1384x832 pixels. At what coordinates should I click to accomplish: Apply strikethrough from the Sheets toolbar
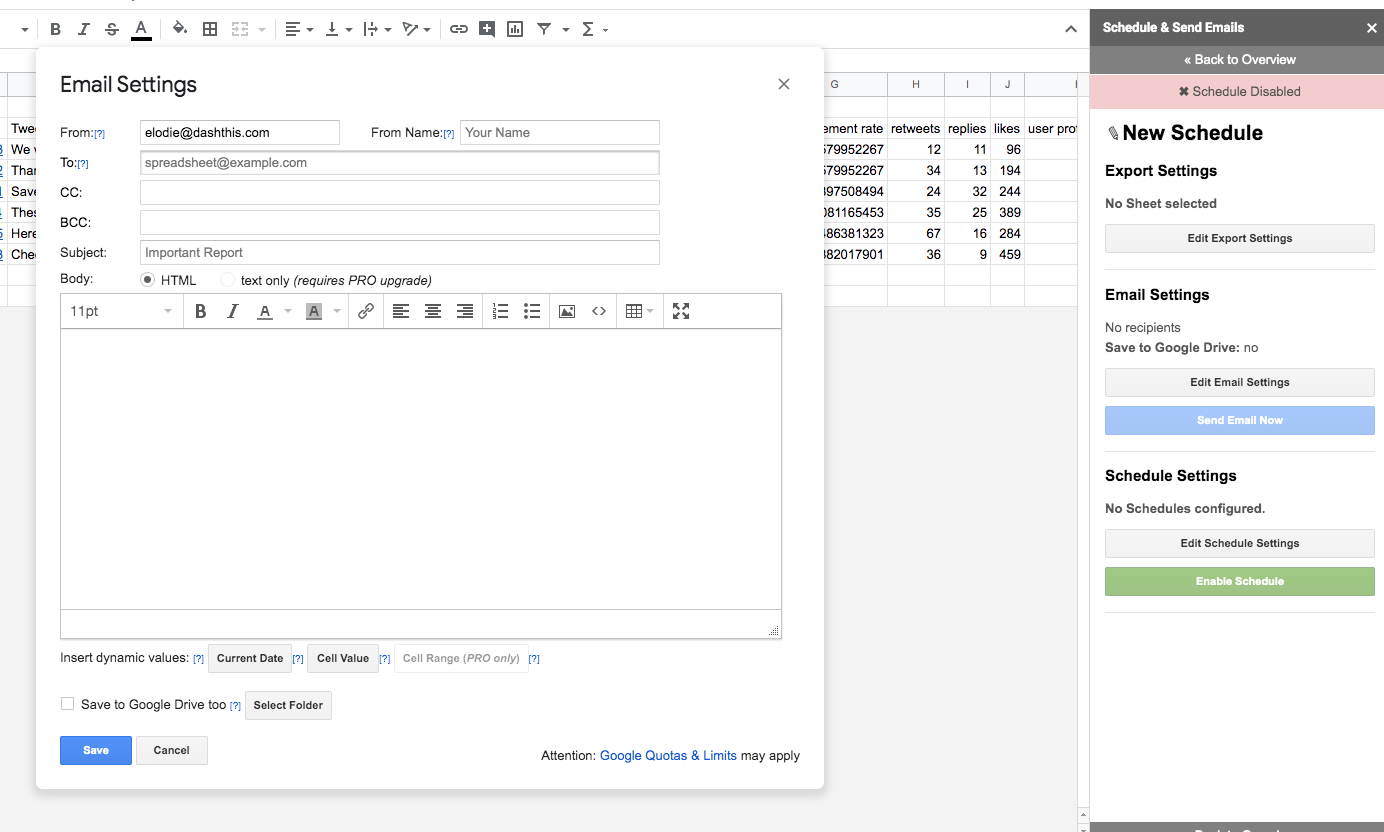click(x=112, y=28)
